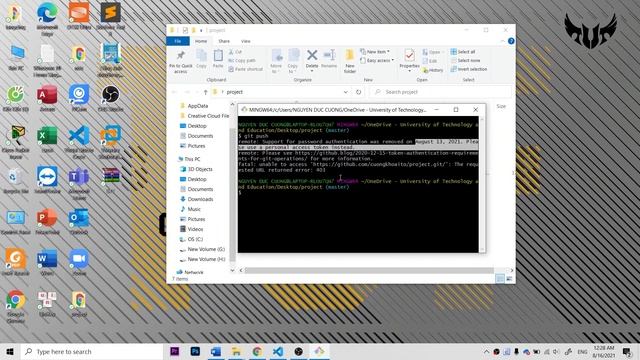Image resolution: width=640 pixels, height=360 pixels.
Task: Open Outlook desktop shortcut
Action: click(x=79, y=222)
